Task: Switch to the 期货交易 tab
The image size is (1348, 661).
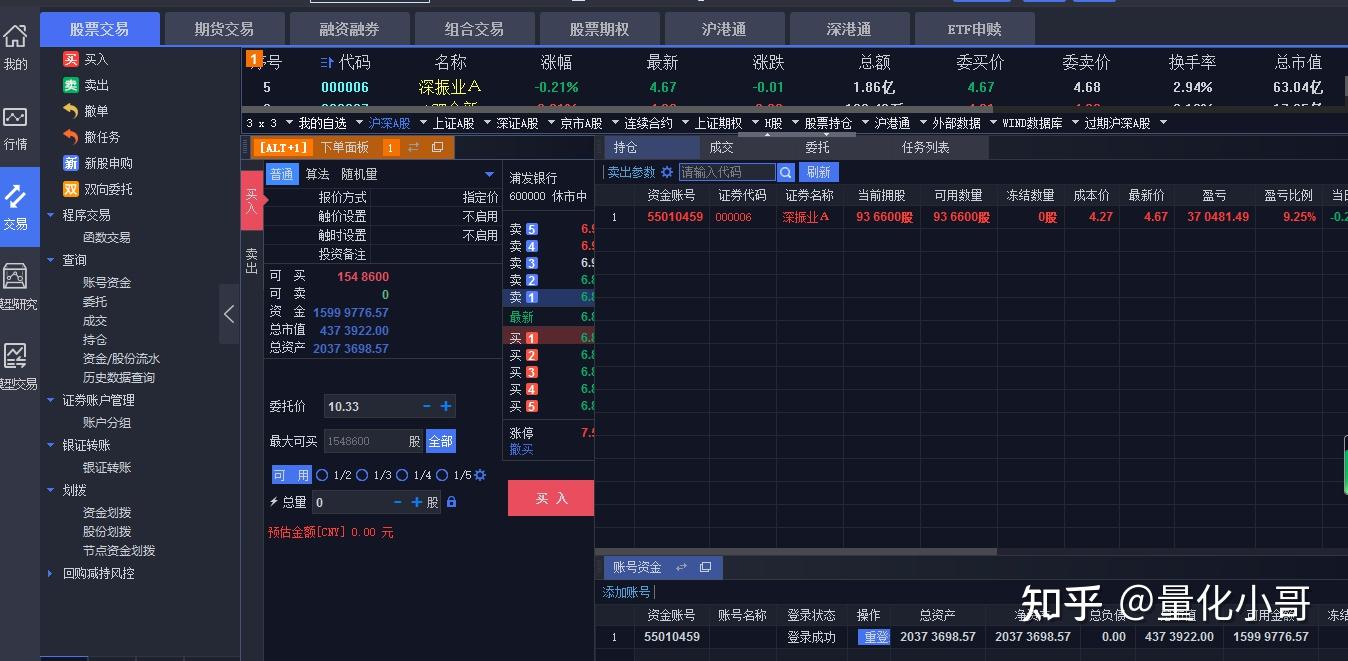Action: 224,29
